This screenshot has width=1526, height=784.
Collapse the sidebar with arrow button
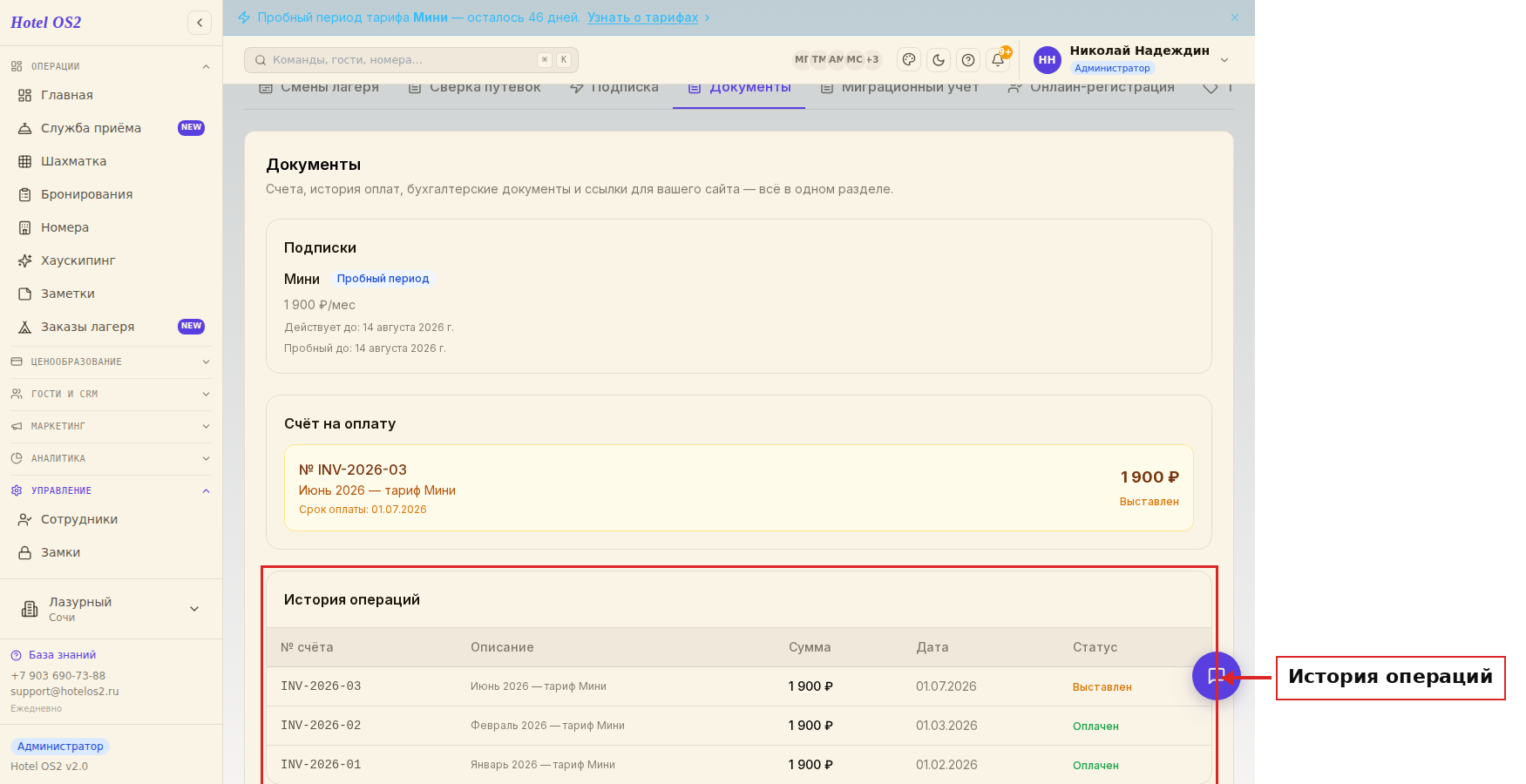click(x=200, y=23)
